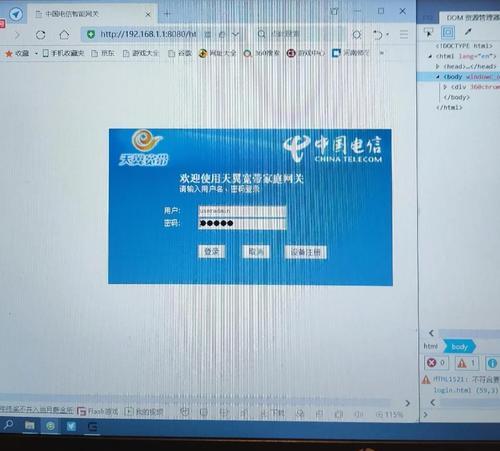Expand the bookmarks bar overflow arrows
This screenshot has height=451, width=500.
tap(382, 53)
